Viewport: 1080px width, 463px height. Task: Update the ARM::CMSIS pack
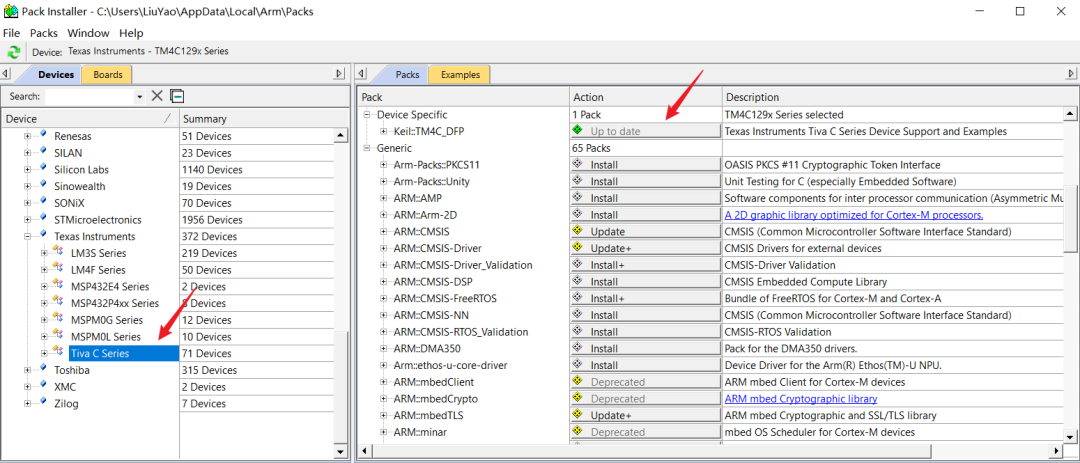[x=645, y=232]
